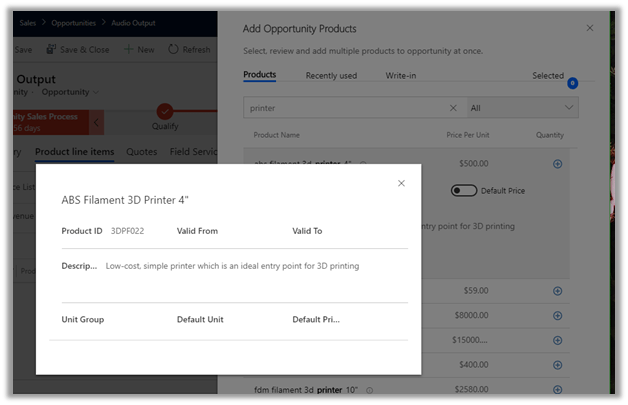Image resolution: width=628 pixels, height=405 pixels.
Task: Open the All filter dropdown
Action: pos(522,107)
